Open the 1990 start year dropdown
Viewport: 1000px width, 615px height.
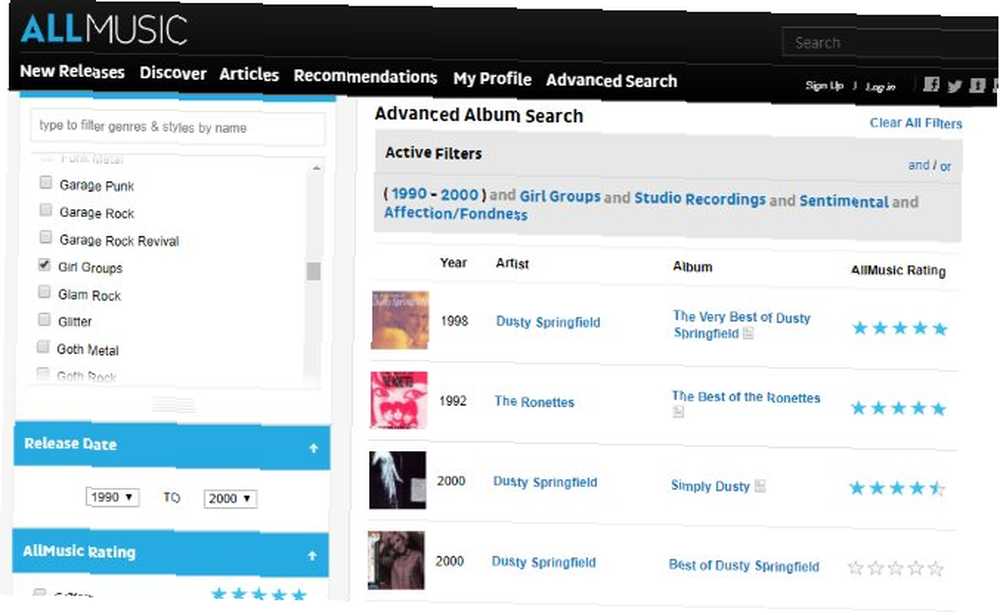click(112, 497)
